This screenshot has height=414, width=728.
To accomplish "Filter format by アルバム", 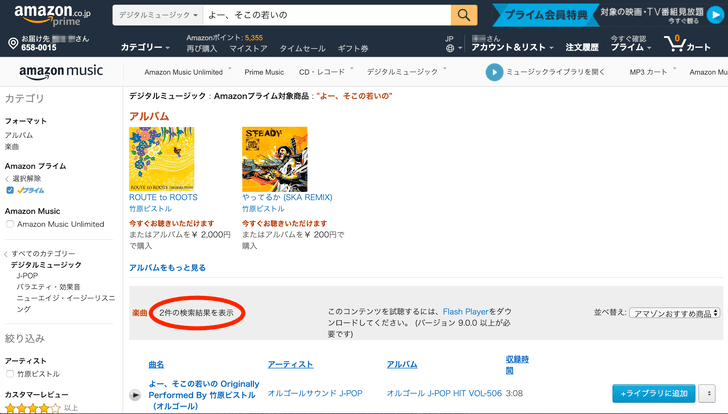I will coord(19,135).
